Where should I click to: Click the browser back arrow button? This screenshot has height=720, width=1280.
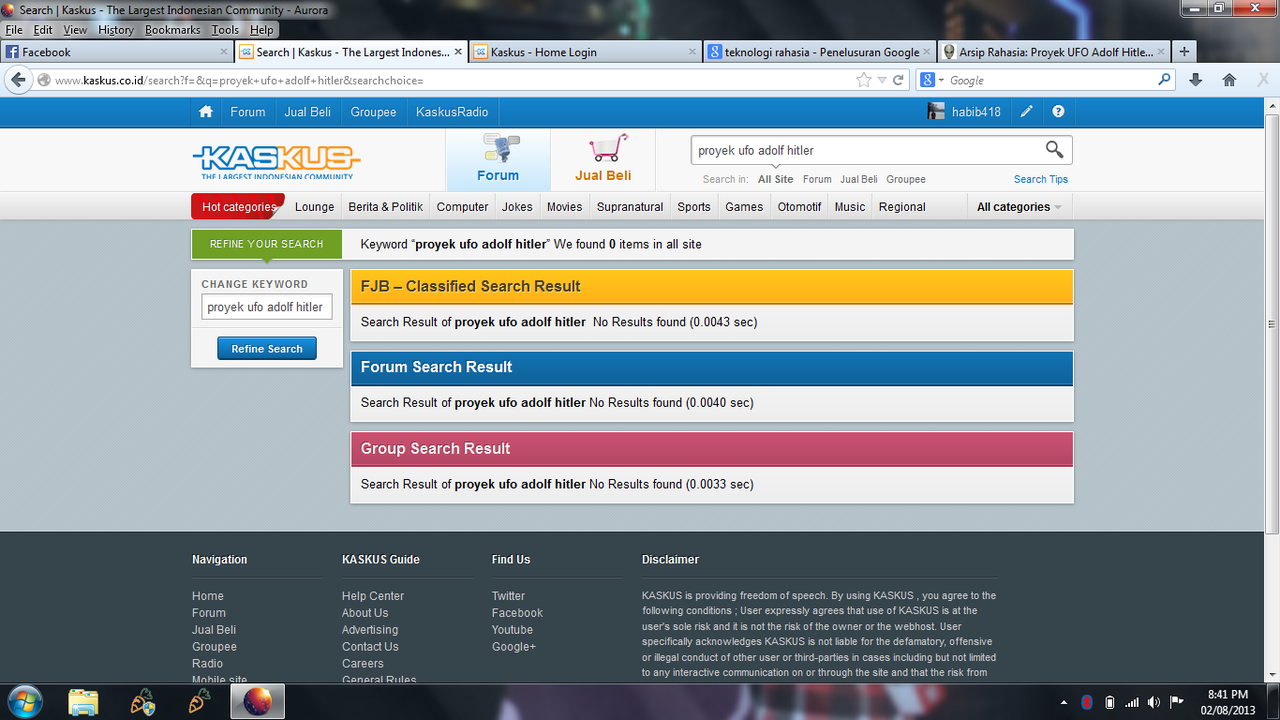pyautogui.click(x=17, y=80)
